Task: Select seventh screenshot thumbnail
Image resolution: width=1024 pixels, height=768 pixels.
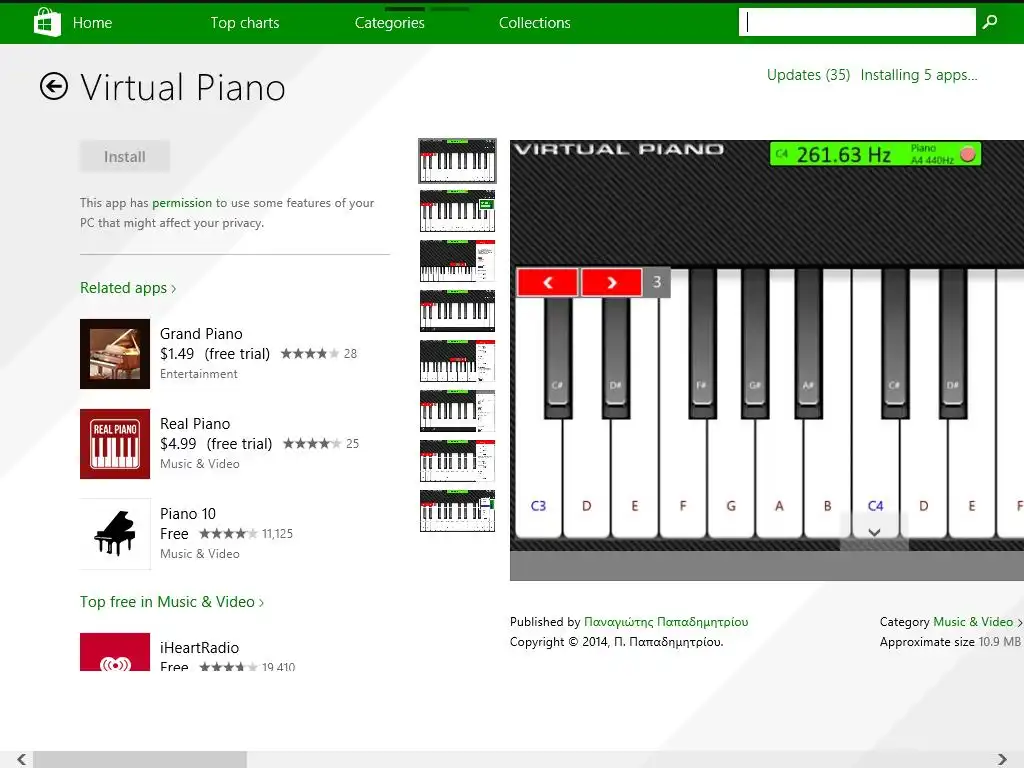Action: [x=457, y=460]
